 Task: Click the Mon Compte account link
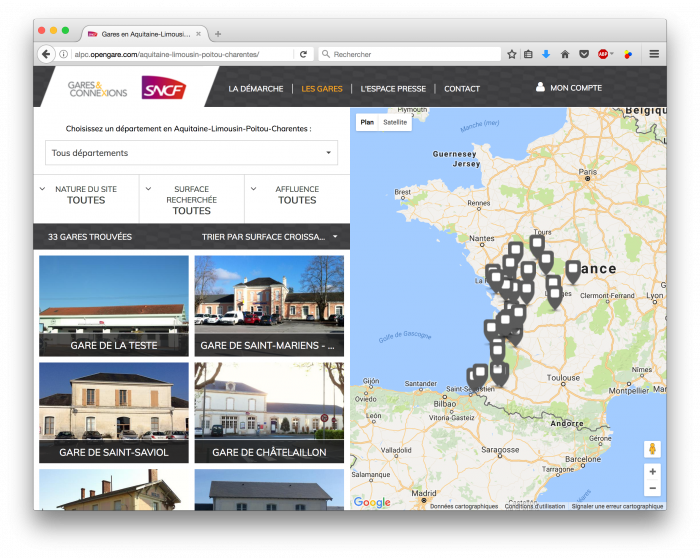pyautogui.click(x=568, y=88)
